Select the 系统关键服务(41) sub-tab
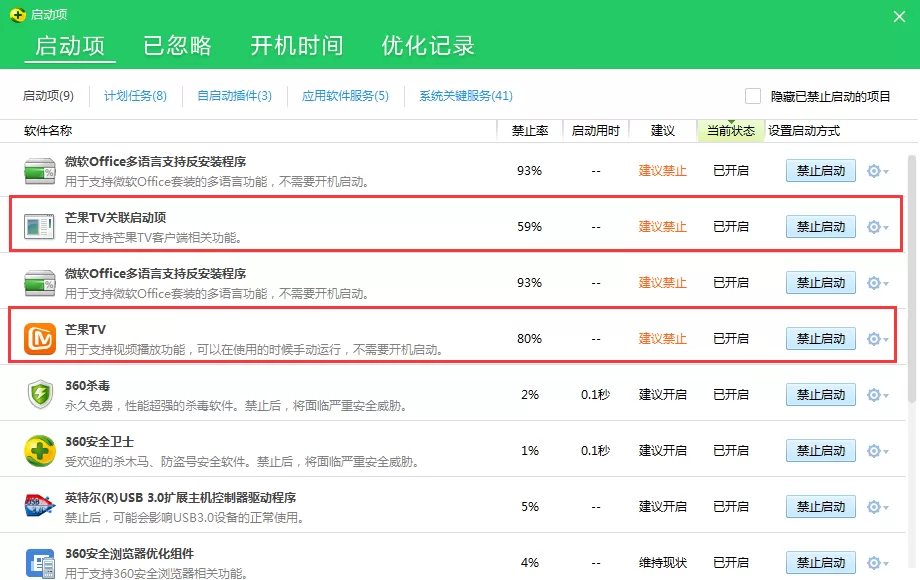This screenshot has height=580, width=920. click(466, 96)
